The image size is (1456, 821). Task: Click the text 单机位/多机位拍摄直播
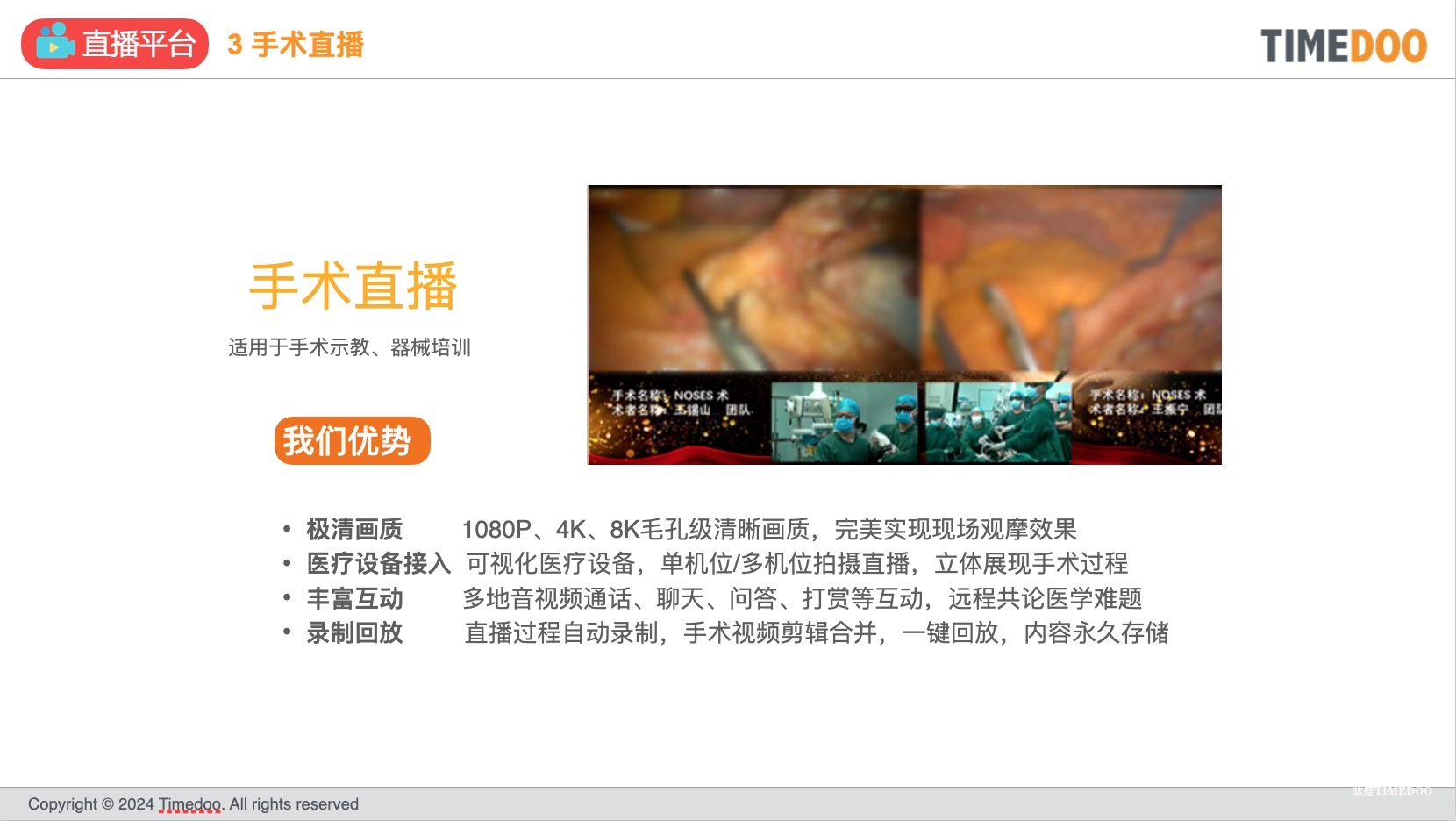pyautogui.click(x=786, y=563)
